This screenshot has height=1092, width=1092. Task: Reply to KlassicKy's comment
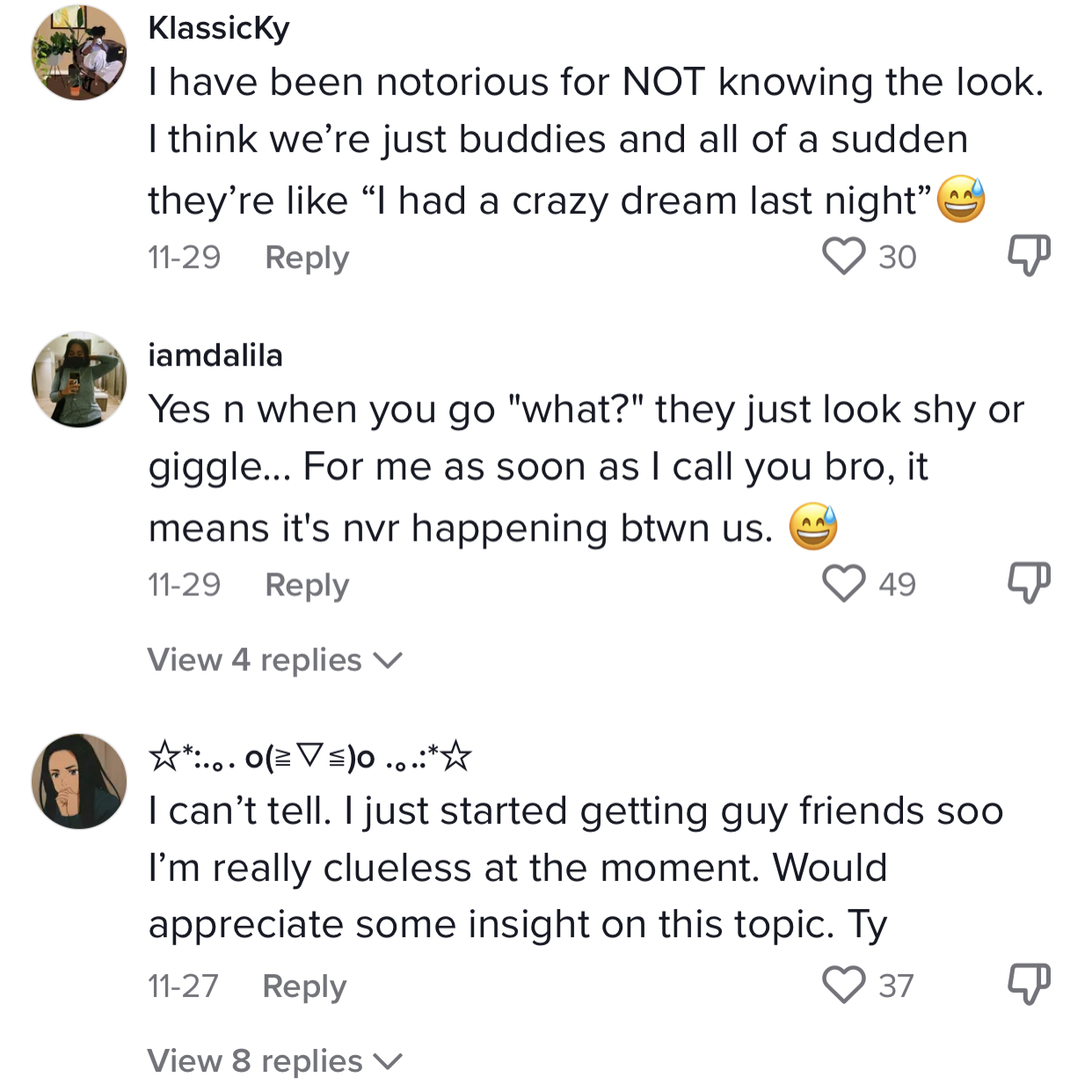point(307,258)
